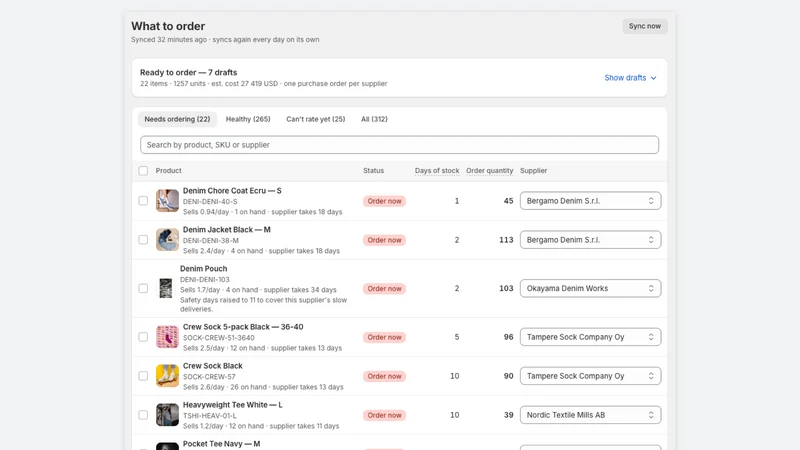Click Pocket Tee Navy — M title
The height and width of the screenshot is (450, 800).
pyautogui.click(x=221, y=444)
